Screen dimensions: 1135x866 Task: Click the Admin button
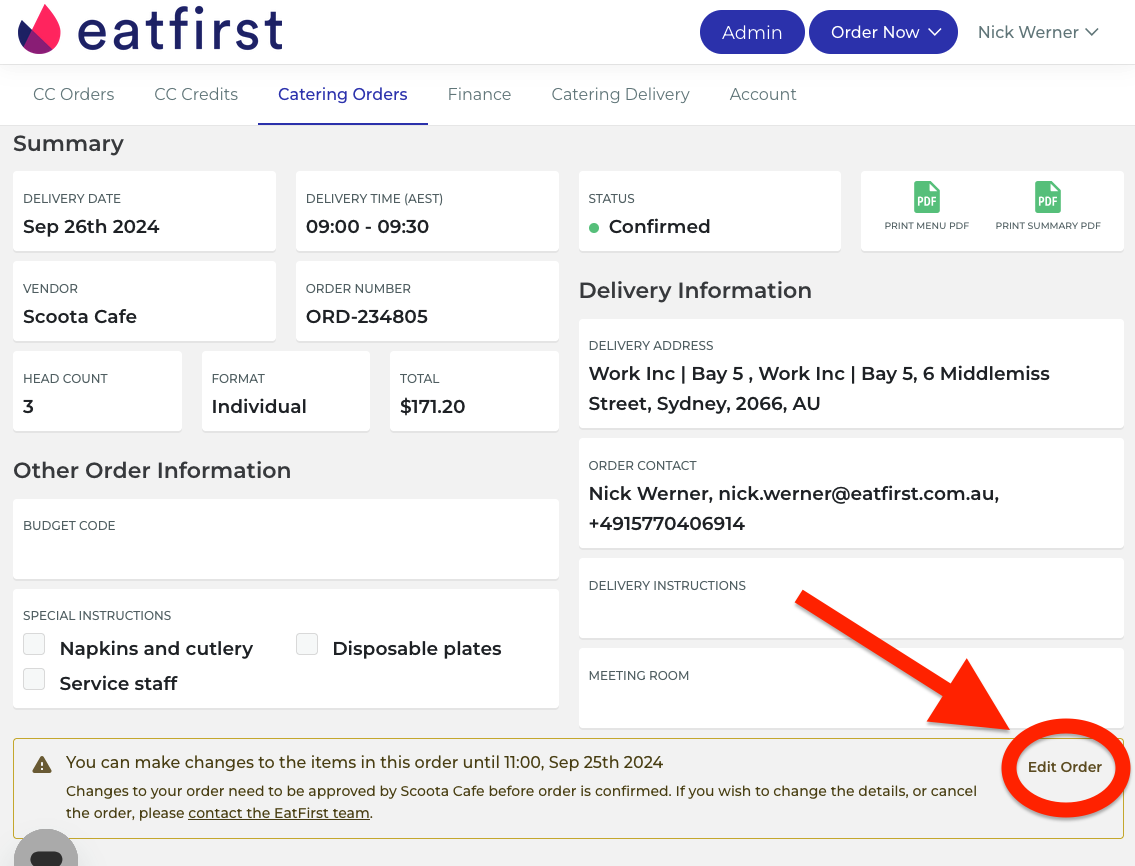pyautogui.click(x=752, y=32)
